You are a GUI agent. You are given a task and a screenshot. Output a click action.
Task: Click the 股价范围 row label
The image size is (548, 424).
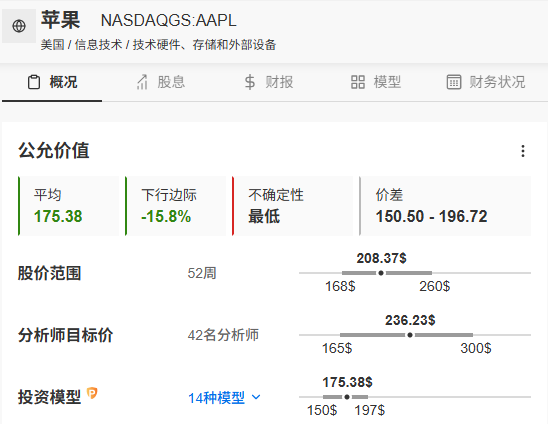coord(49,273)
